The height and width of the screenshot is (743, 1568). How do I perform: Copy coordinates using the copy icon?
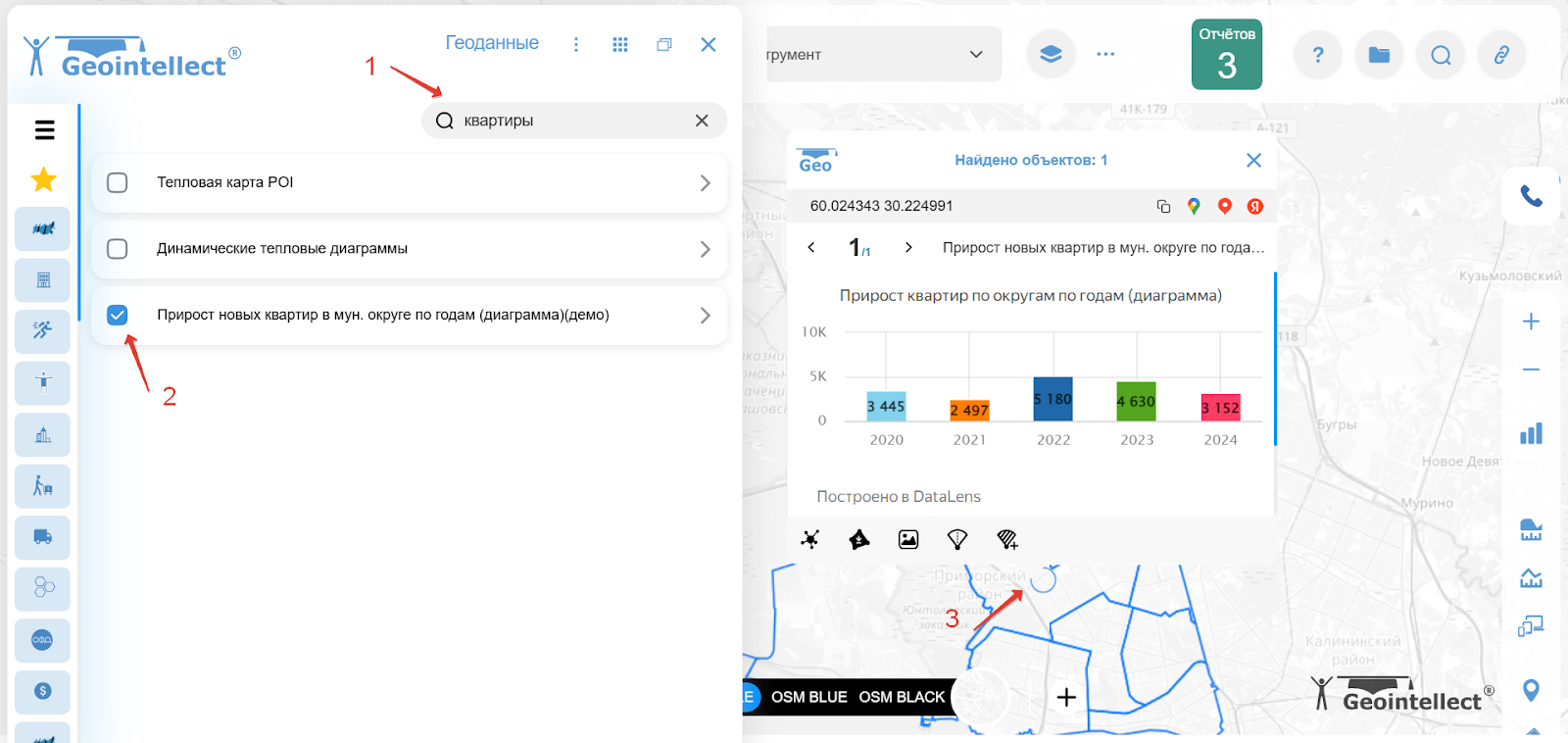[x=1163, y=206]
